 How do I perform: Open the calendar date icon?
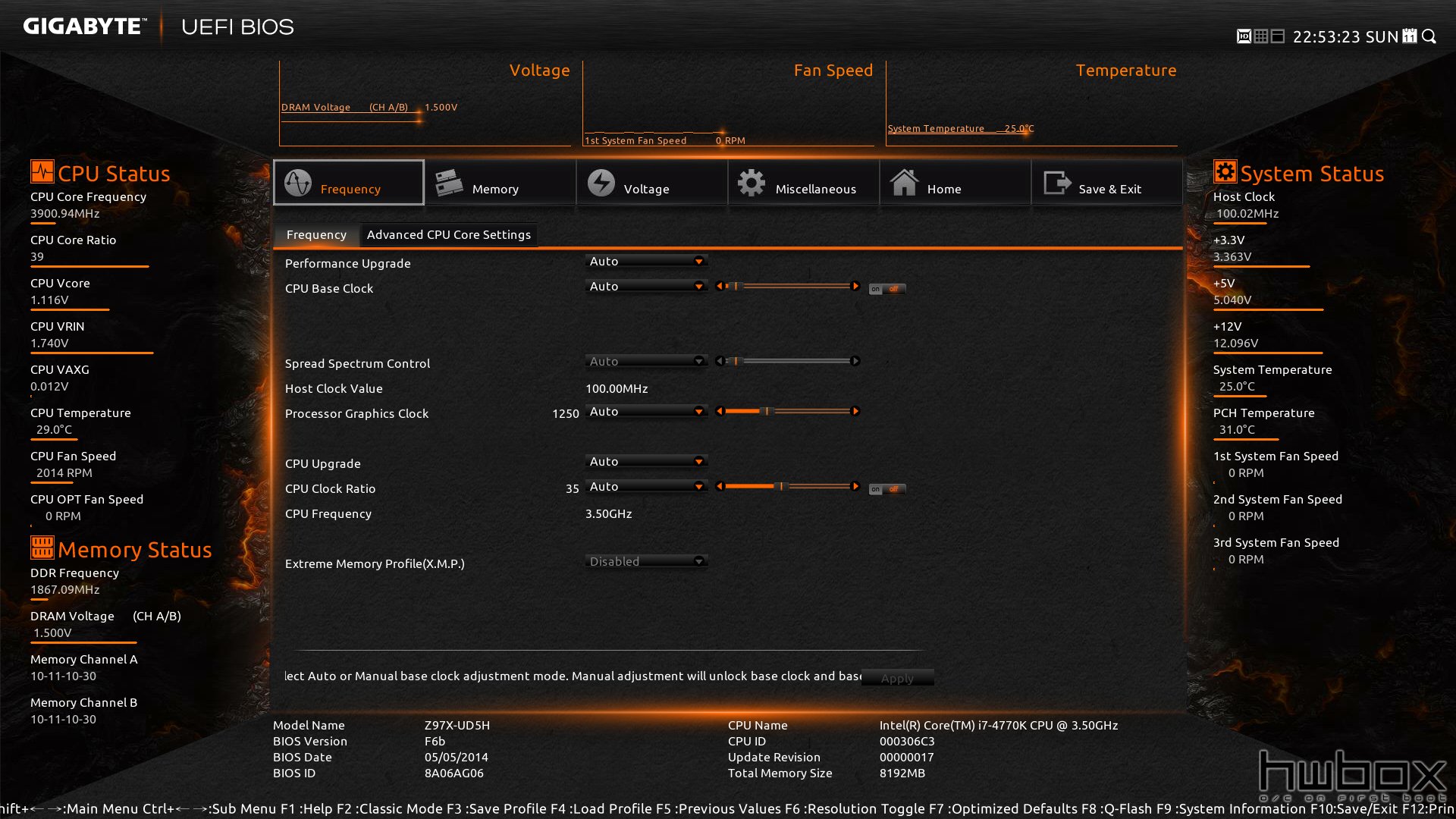[x=1410, y=36]
